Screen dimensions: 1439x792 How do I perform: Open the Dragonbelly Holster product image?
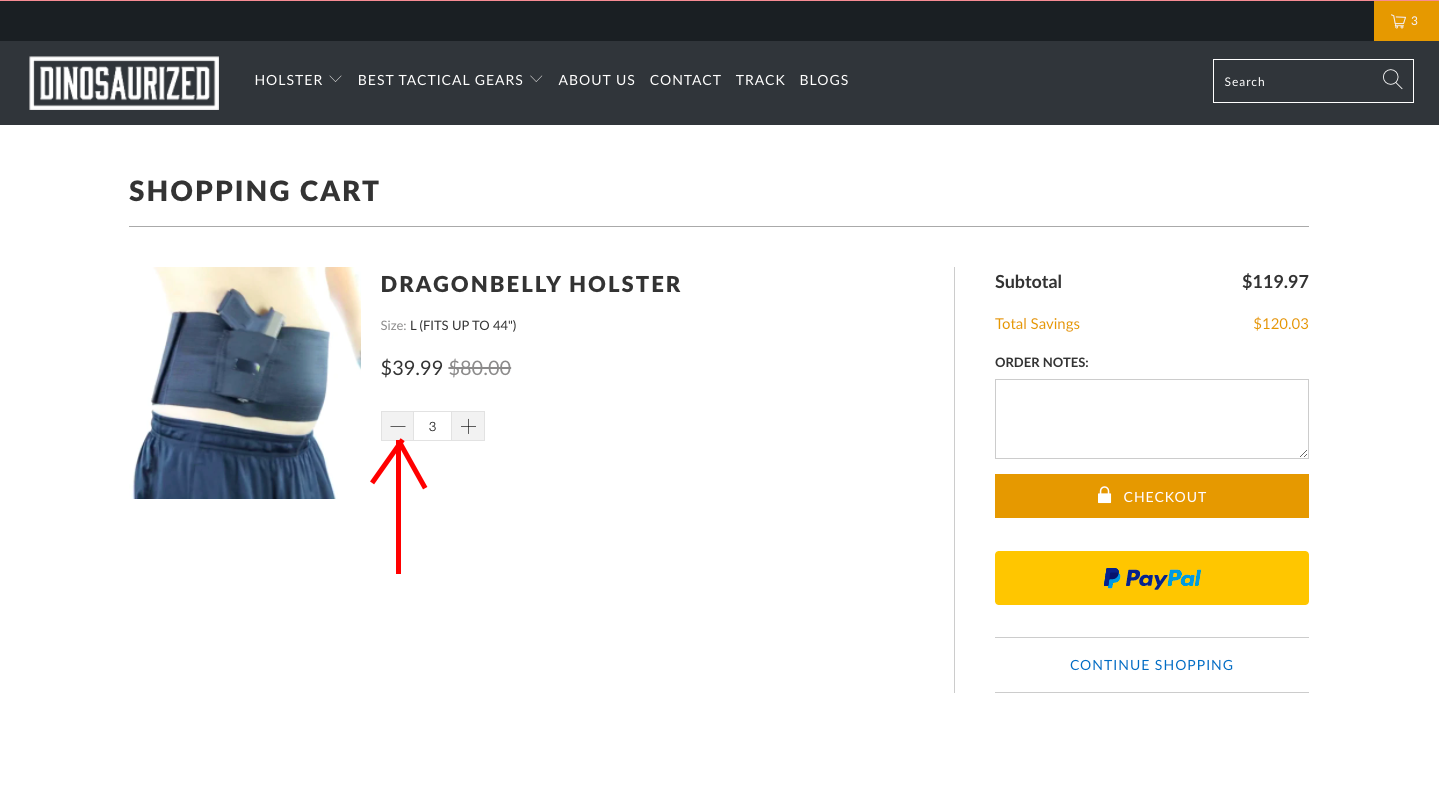pos(247,383)
